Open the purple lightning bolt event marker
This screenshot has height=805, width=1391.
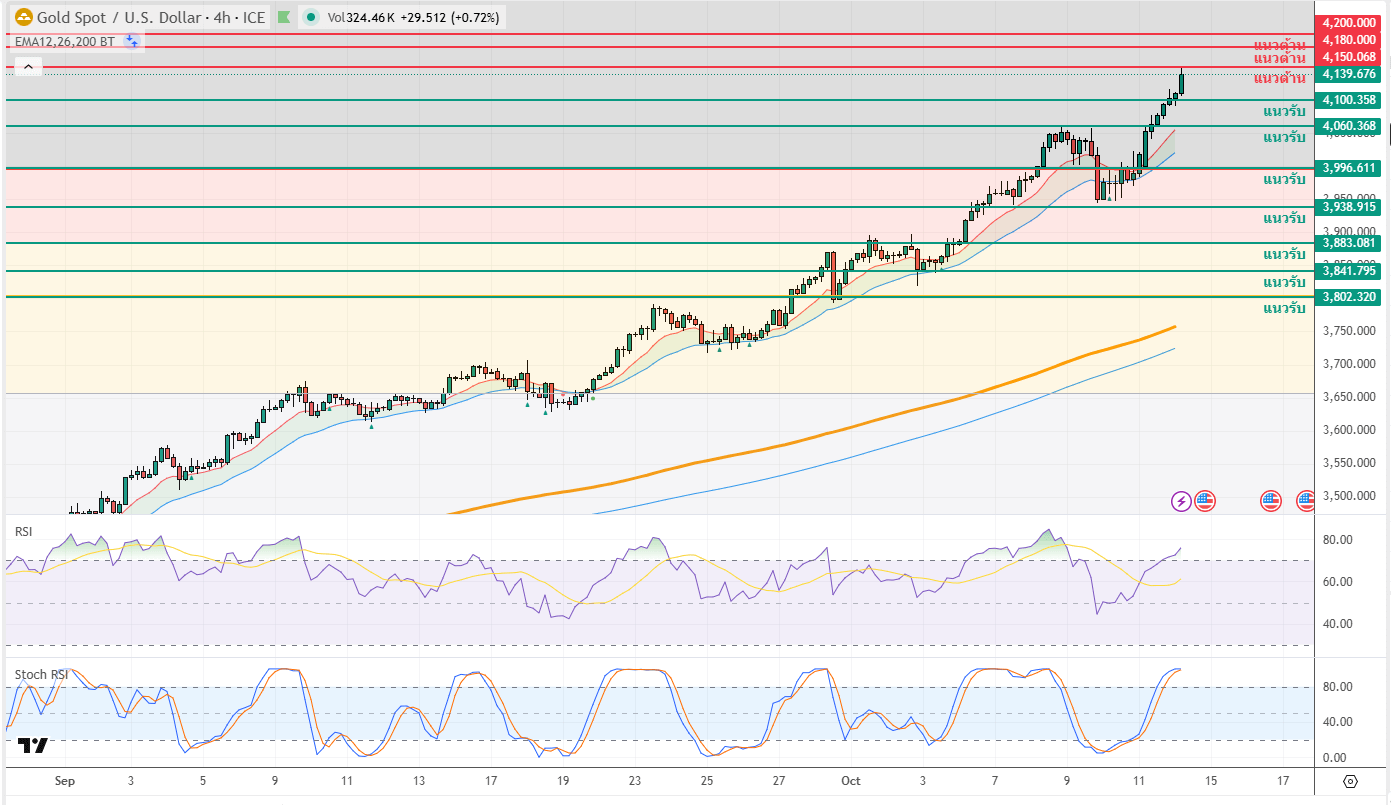[1182, 500]
